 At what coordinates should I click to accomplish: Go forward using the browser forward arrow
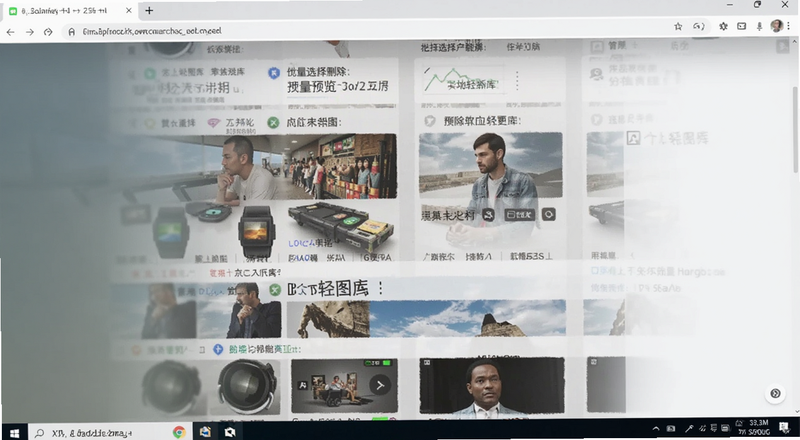[30, 32]
